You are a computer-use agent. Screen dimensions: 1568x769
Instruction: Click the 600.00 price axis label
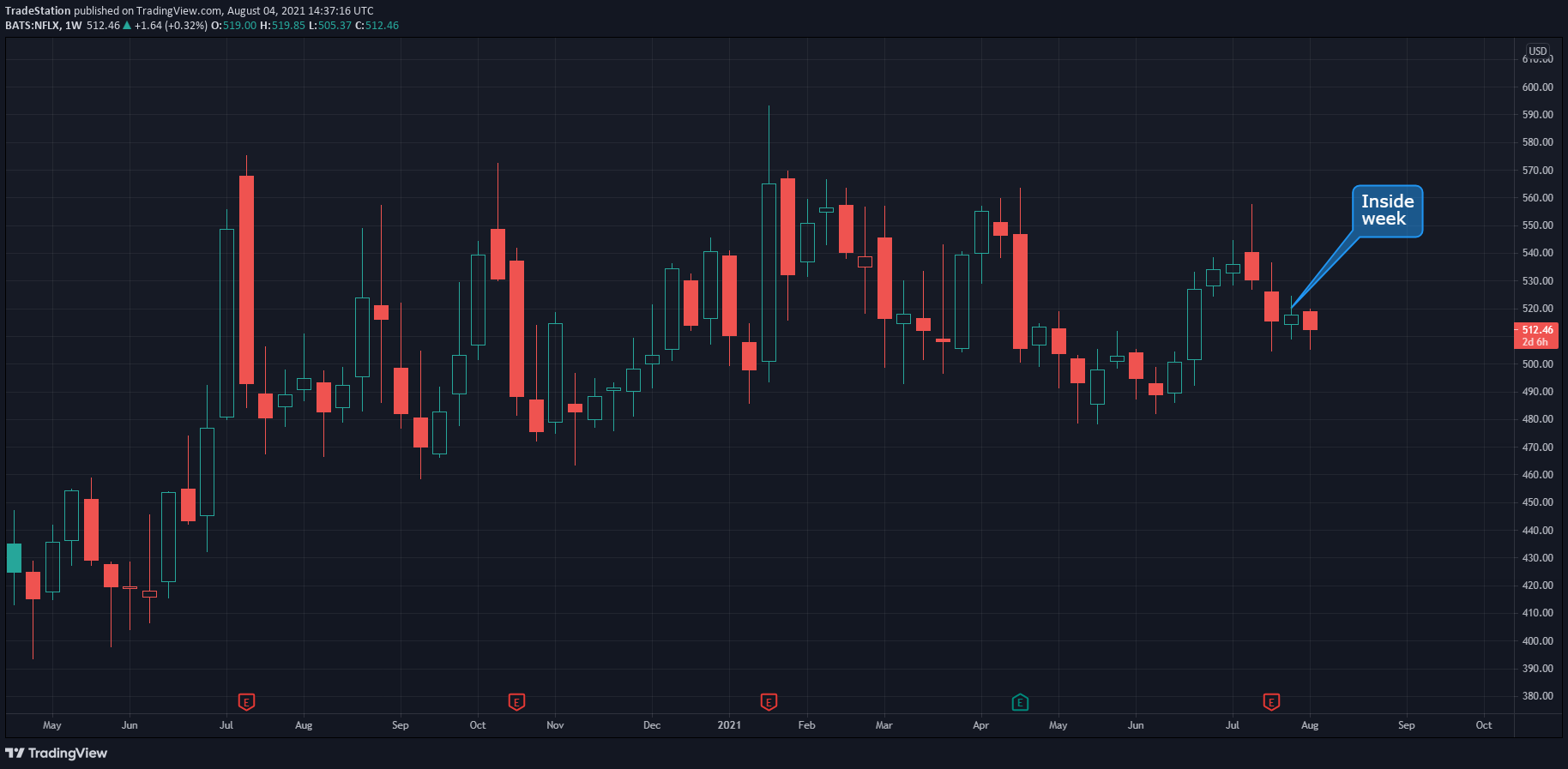[x=1537, y=87]
